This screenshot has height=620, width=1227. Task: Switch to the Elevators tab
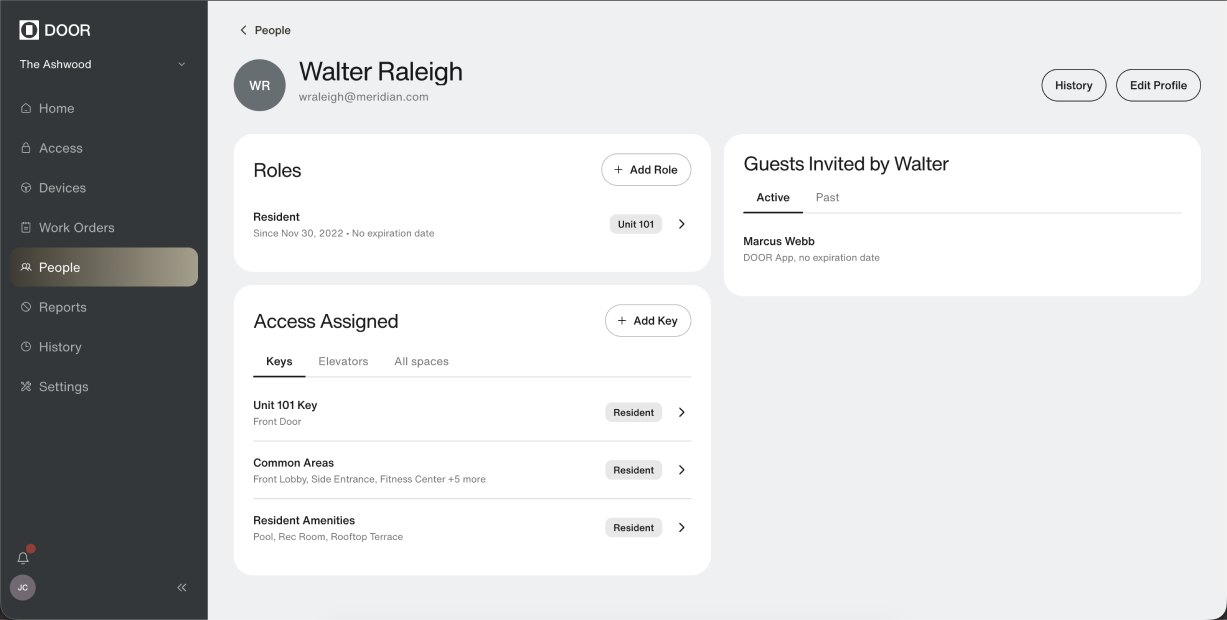343,361
